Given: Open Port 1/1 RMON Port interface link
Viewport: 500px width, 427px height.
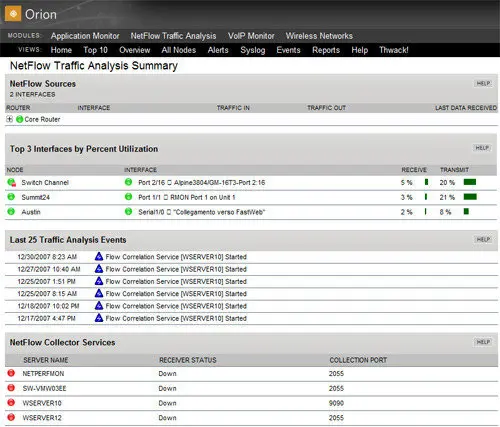Looking at the screenshot, I should coord(187,197).
